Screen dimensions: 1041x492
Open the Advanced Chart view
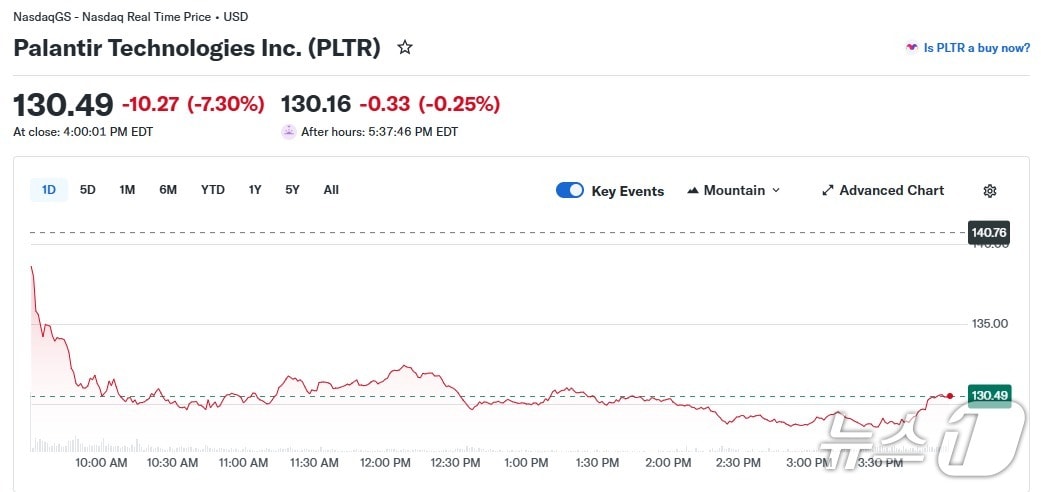coord(891,191)
